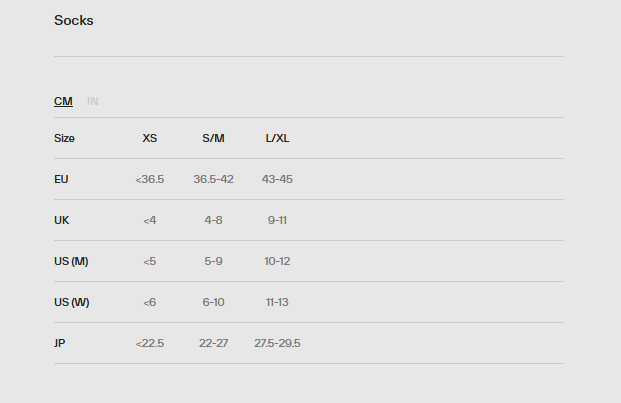Select the US (M) 10-12 cell
This screenshot has height=403, width=621.
point(277,261)
